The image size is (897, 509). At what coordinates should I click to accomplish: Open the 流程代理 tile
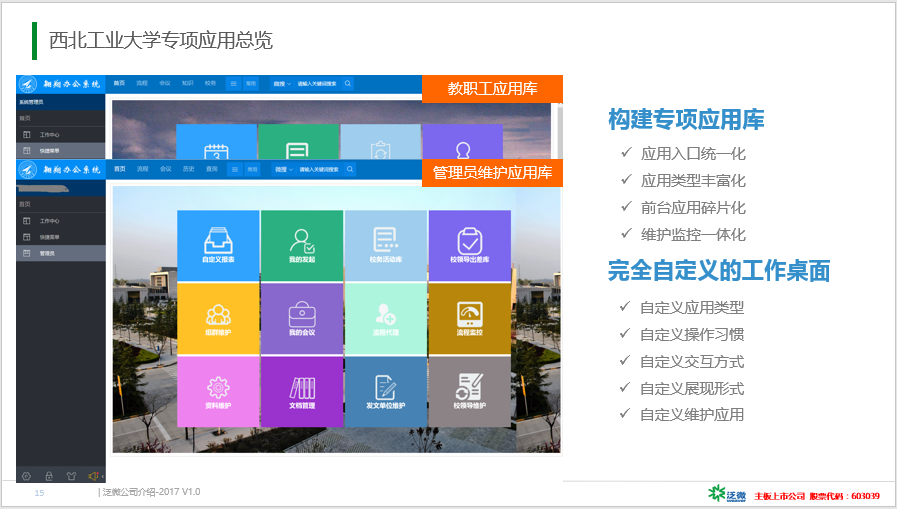(x=386, y=319)
